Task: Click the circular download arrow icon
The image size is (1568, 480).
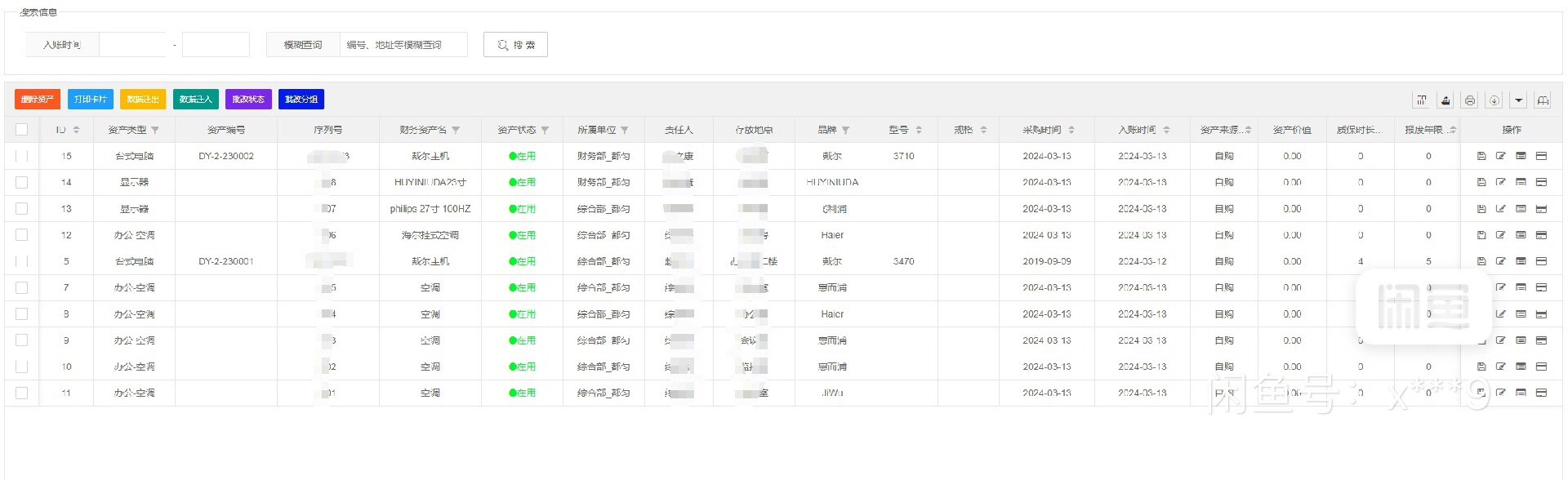Action: (x=1494, y=100)
